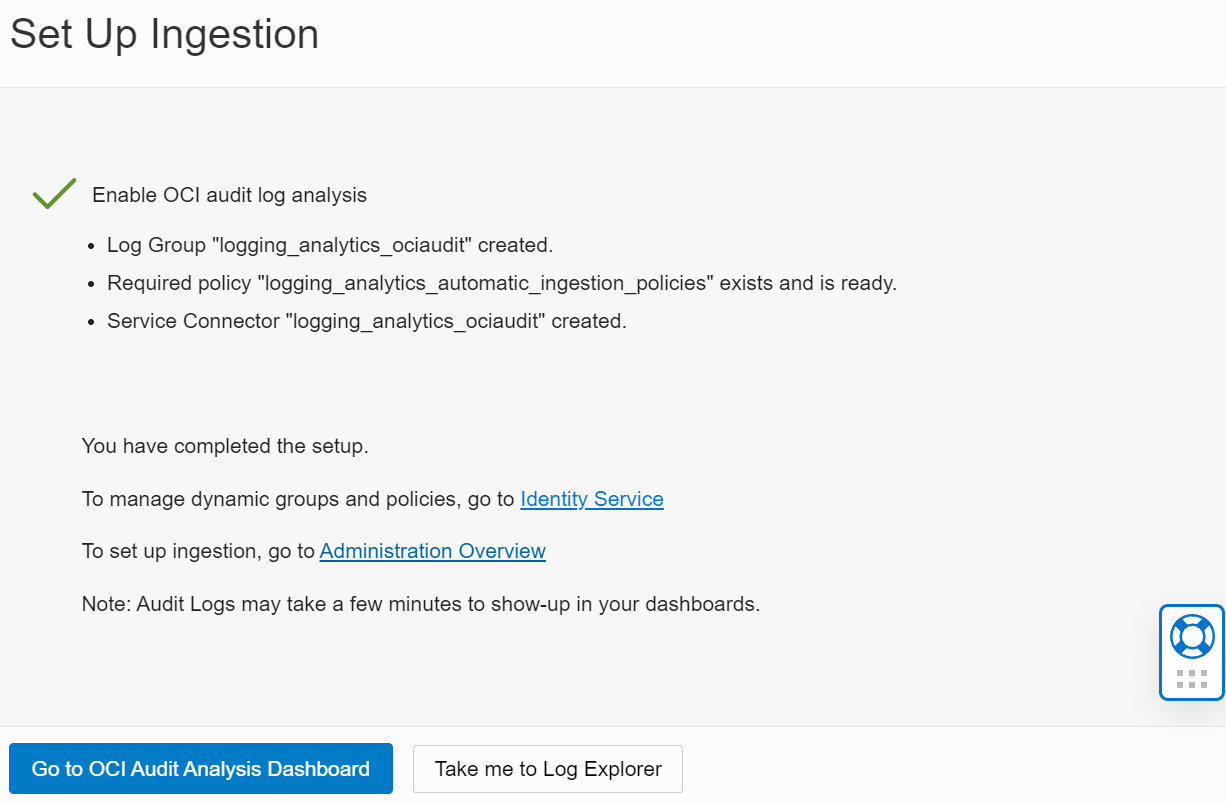Follow the Administration Overview link
1226x803 pixels.
click(432, 551)
